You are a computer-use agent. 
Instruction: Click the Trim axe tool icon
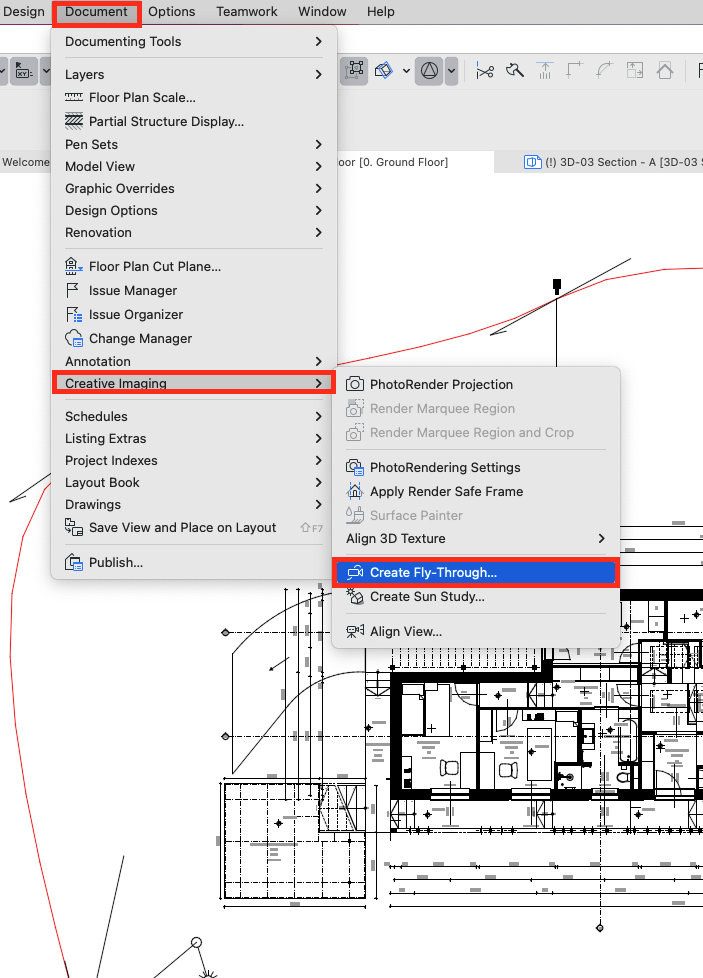pyautogui.click(x=515, y=70)
